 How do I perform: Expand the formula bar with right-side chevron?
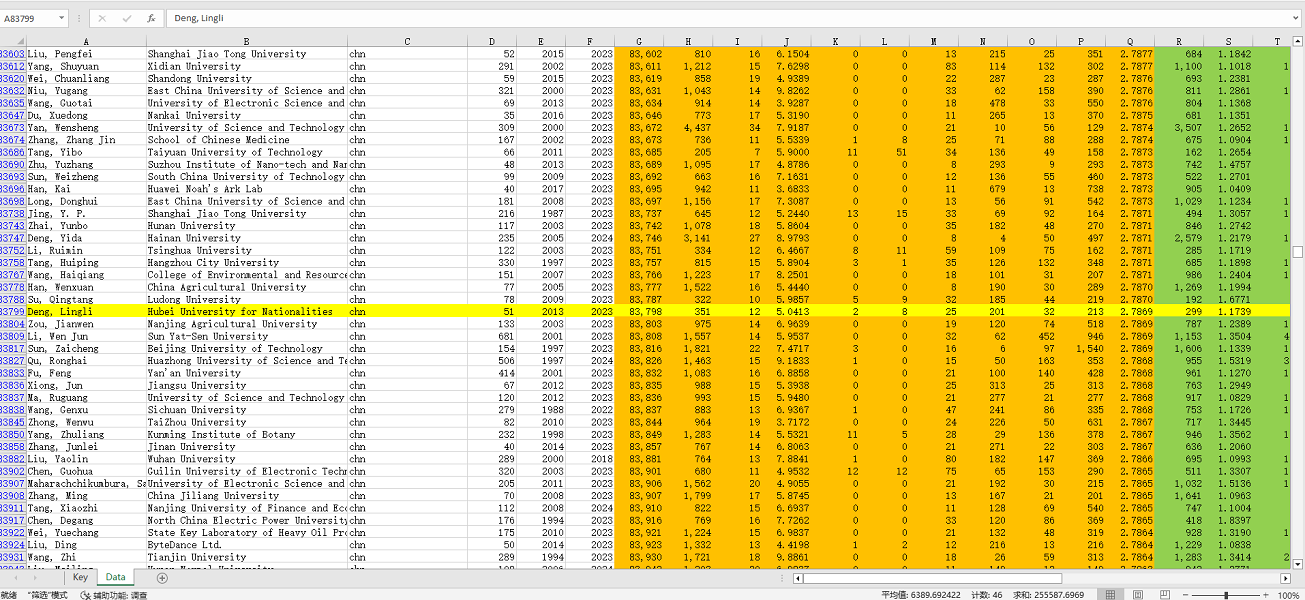tap(1295, 18)
